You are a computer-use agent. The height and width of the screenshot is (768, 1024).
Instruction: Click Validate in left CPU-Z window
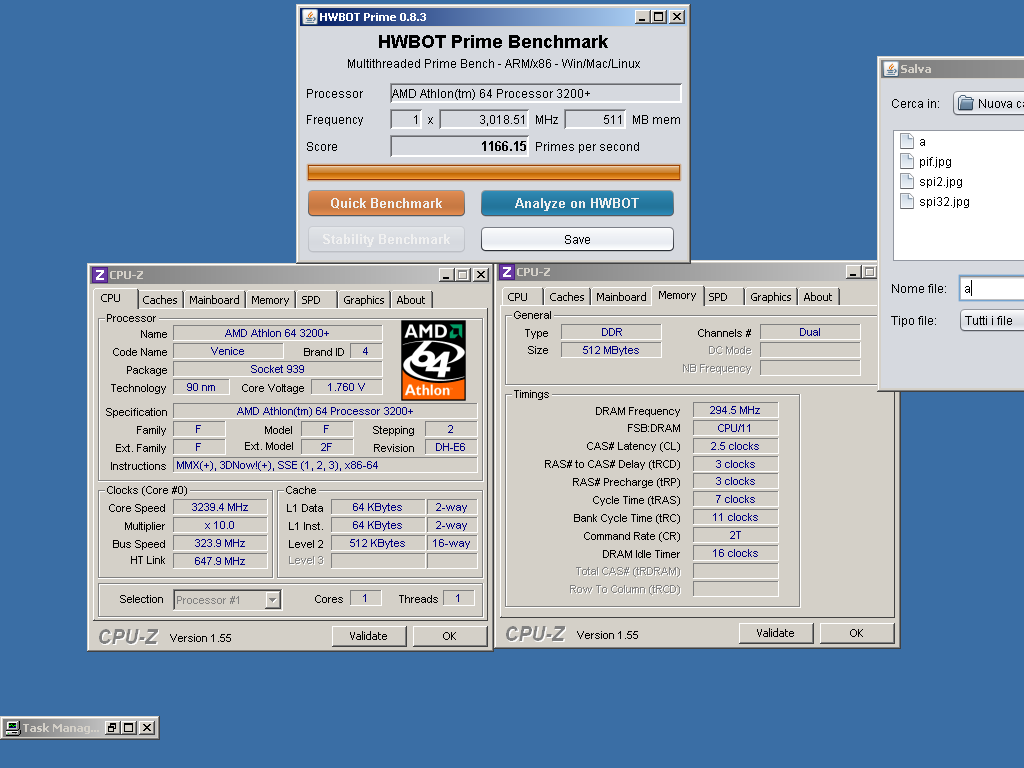368,636
